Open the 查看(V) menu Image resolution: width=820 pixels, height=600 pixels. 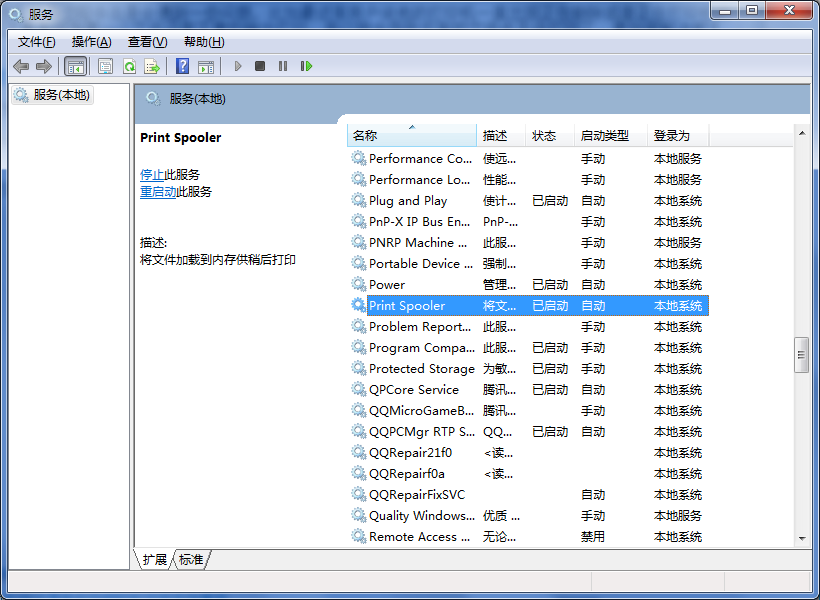click(x=147, y=42)
